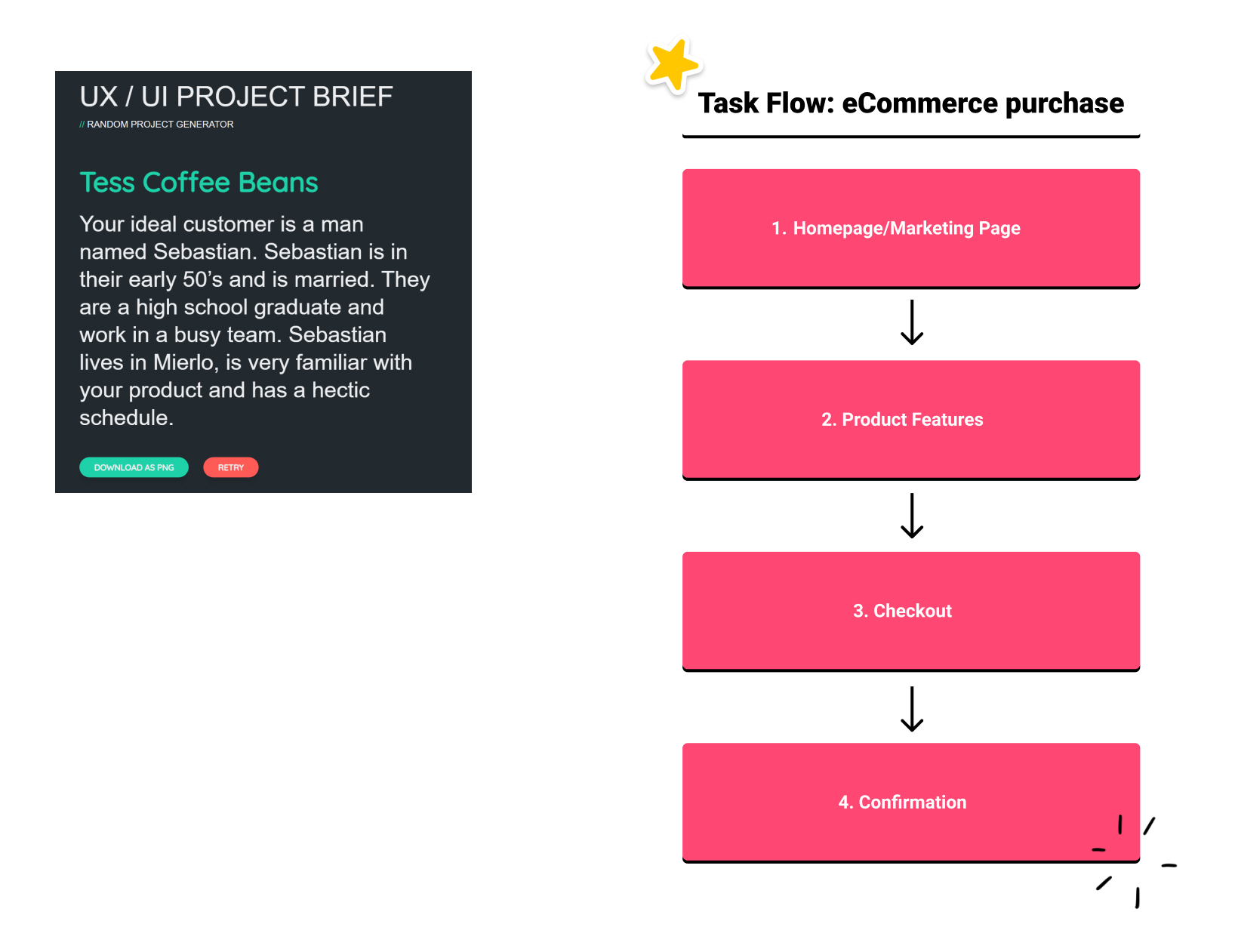
Task: Select the Confirmation step box
Action: coord(911,803)
